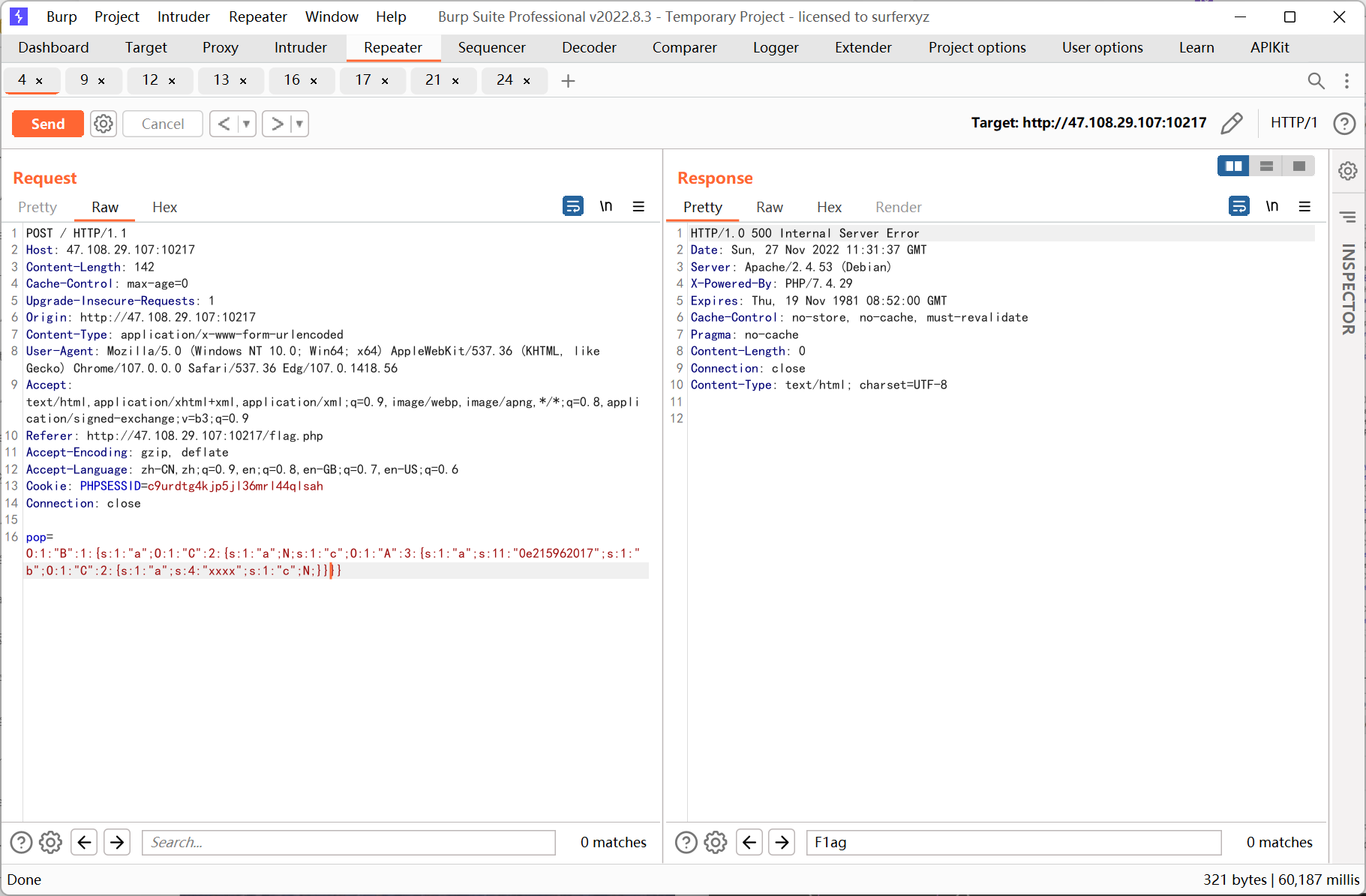This screenshot has width=1366, height=896.
Task: Add a new Repeater tab
Action: tap(568, 80)
